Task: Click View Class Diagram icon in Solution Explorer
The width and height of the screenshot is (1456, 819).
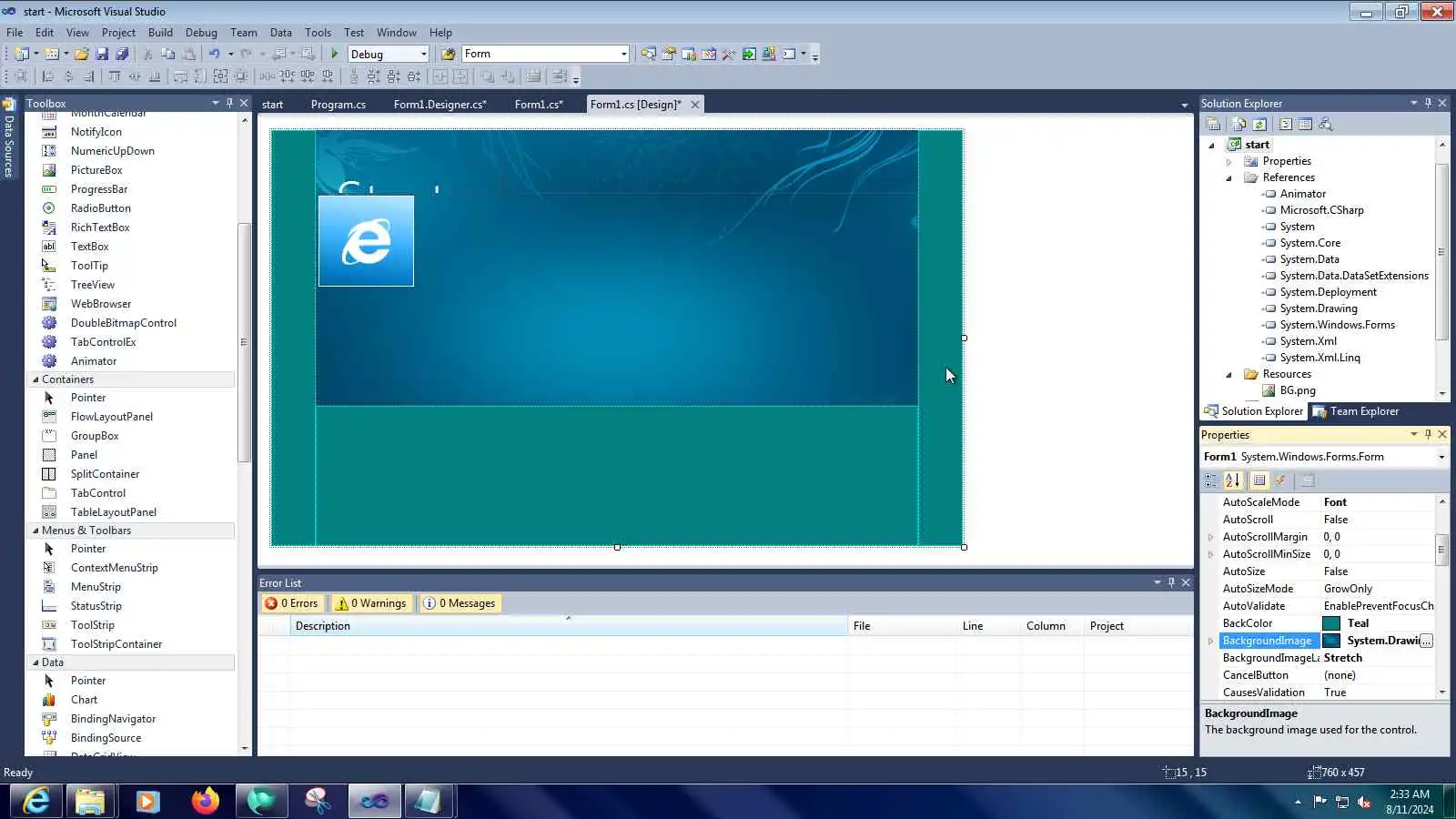Action: [x=1325, y=125]
